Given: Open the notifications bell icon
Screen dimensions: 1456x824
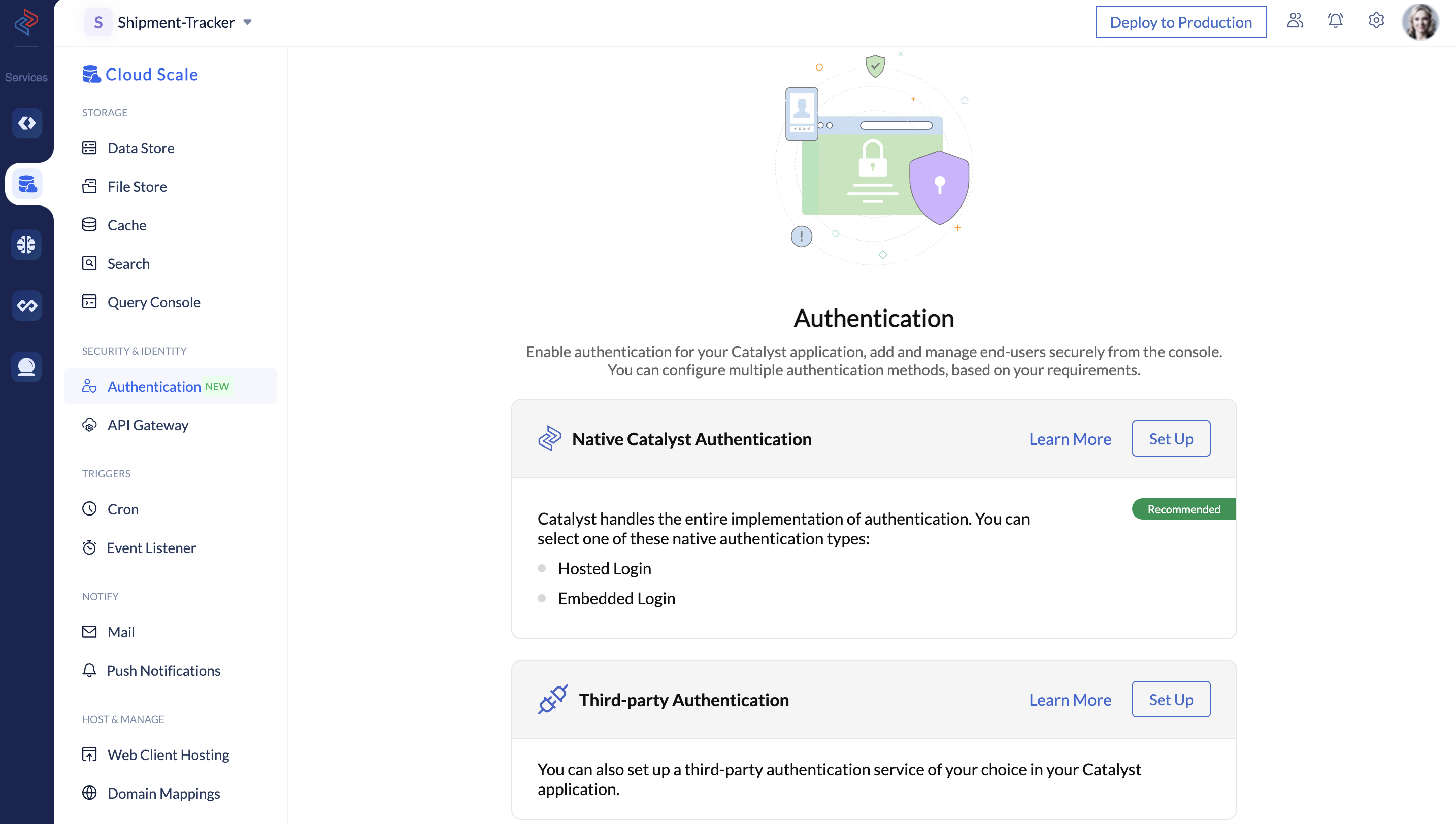Looking at the screenshot, I should tap(1335, 20).
